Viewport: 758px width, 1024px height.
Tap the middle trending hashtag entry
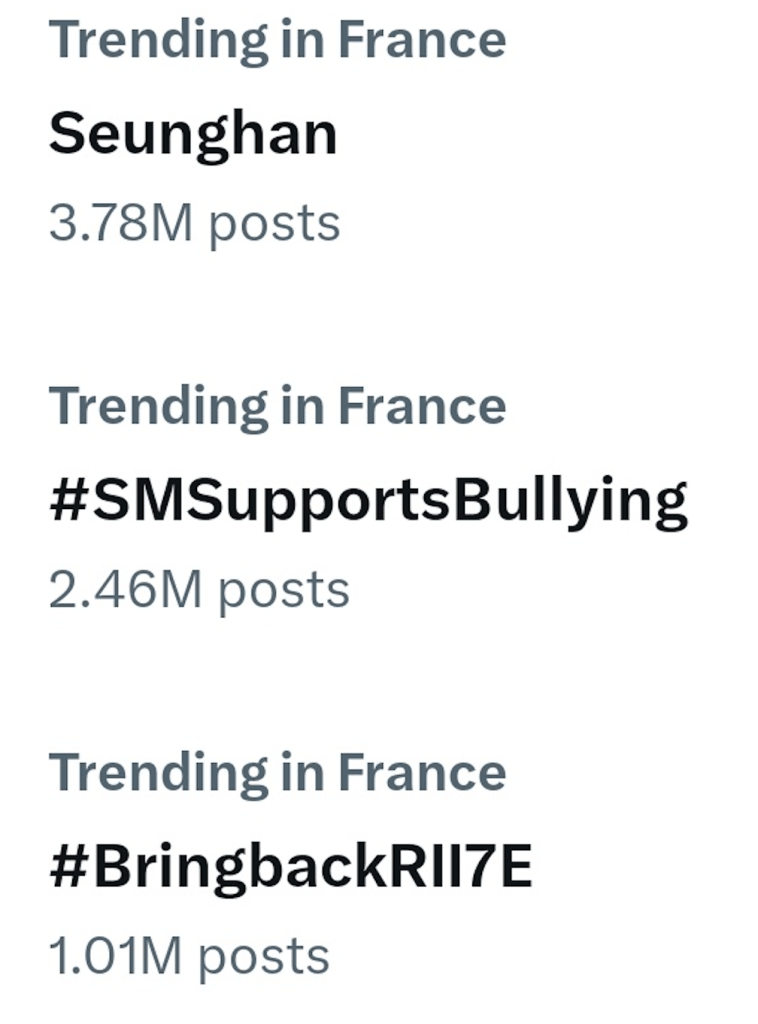coord(368,501)
